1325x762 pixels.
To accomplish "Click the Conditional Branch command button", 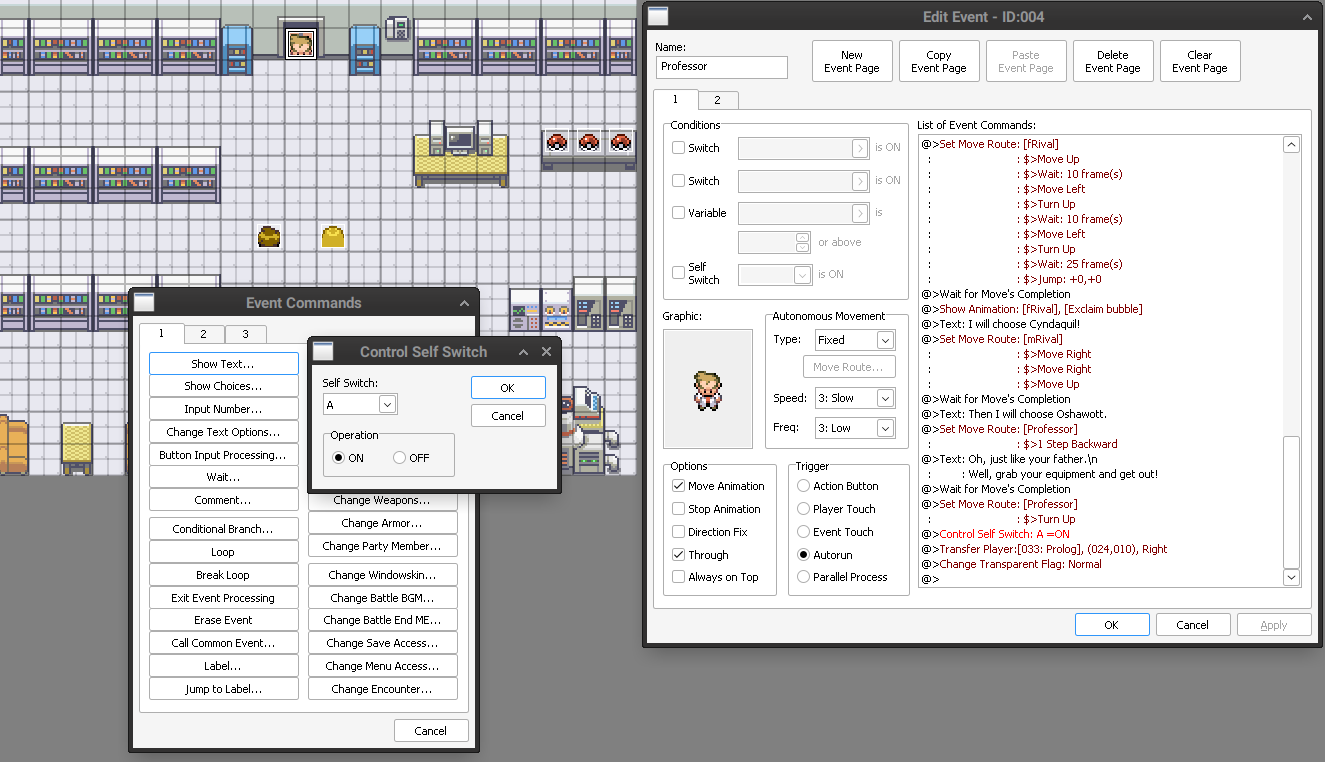I will pyautogui.click(x=223, y=529).
